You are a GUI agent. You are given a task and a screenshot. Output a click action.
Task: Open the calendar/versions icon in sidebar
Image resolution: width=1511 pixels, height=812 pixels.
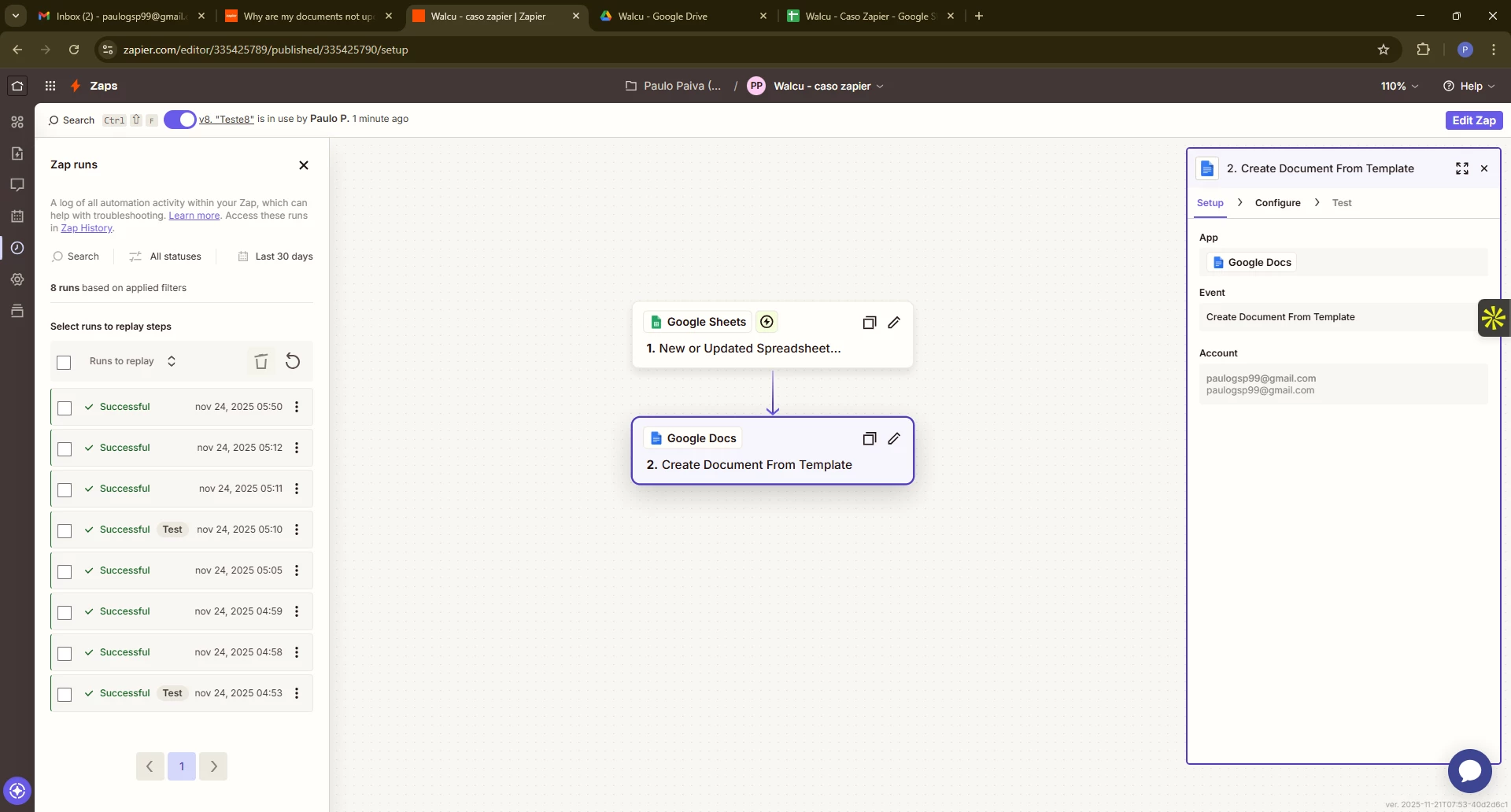17,216
